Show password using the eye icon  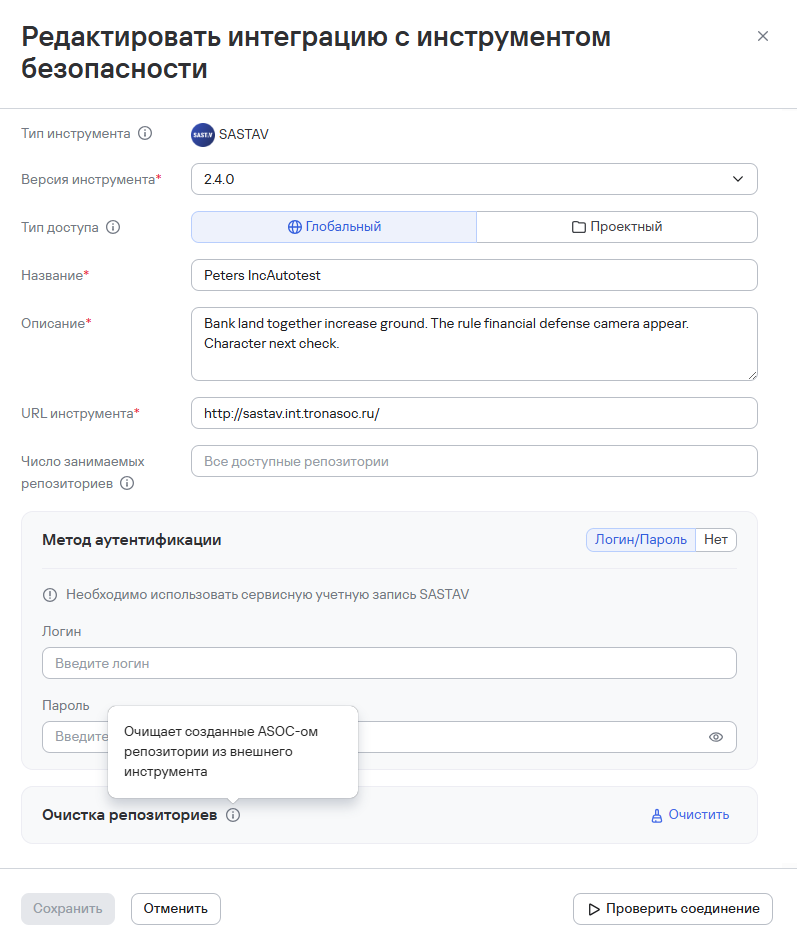coord(716,737)
